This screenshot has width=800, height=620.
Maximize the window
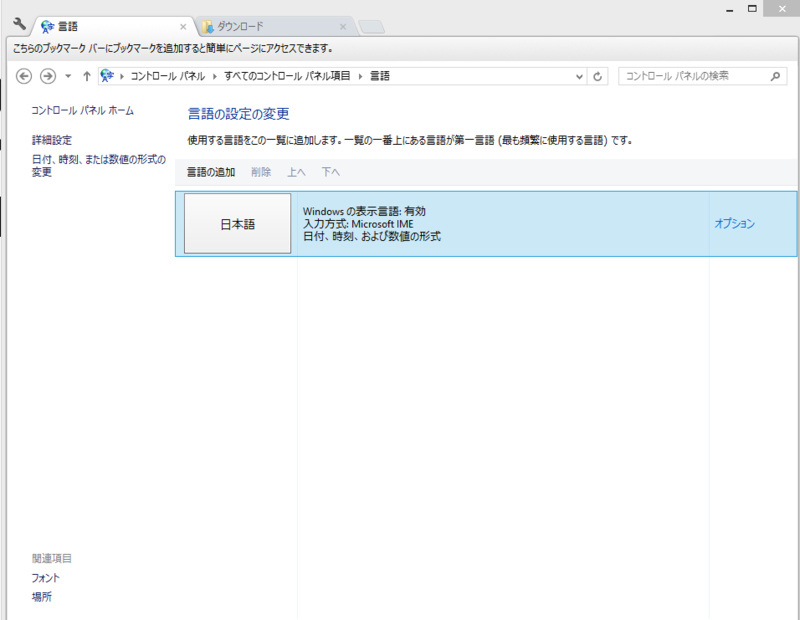click(752, 9)
